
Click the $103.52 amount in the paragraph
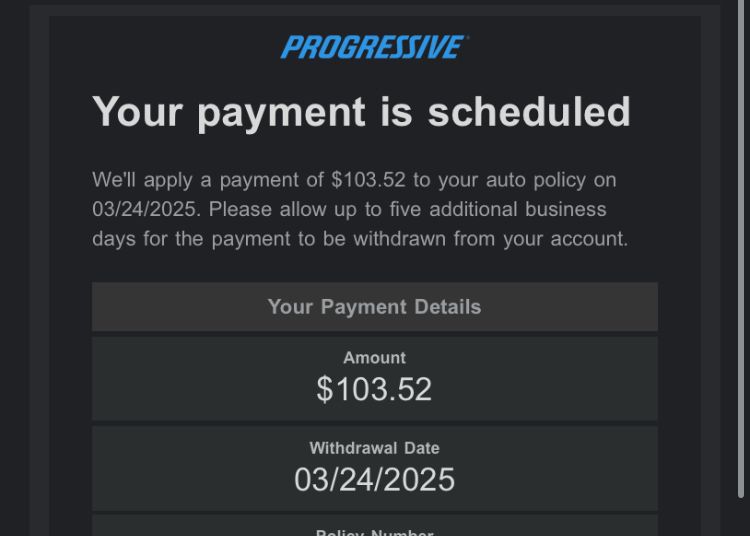tap(368, 180)
